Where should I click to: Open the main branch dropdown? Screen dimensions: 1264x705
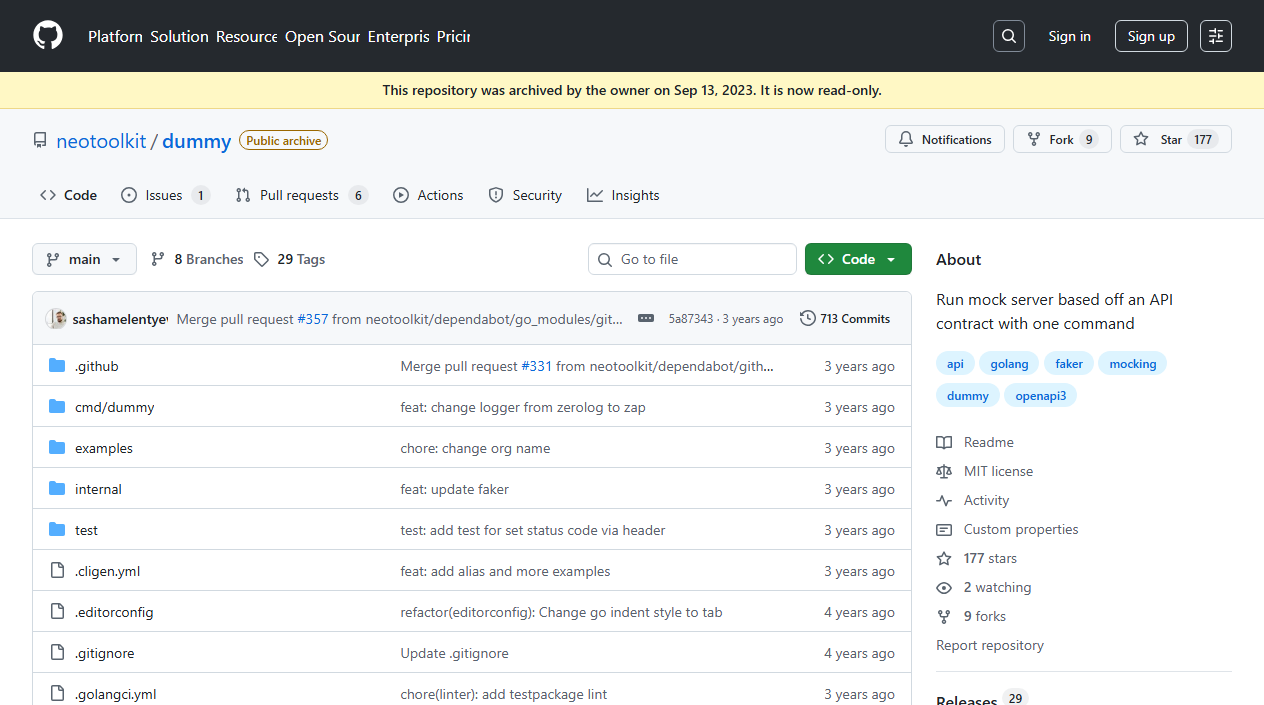pos(84,259)
